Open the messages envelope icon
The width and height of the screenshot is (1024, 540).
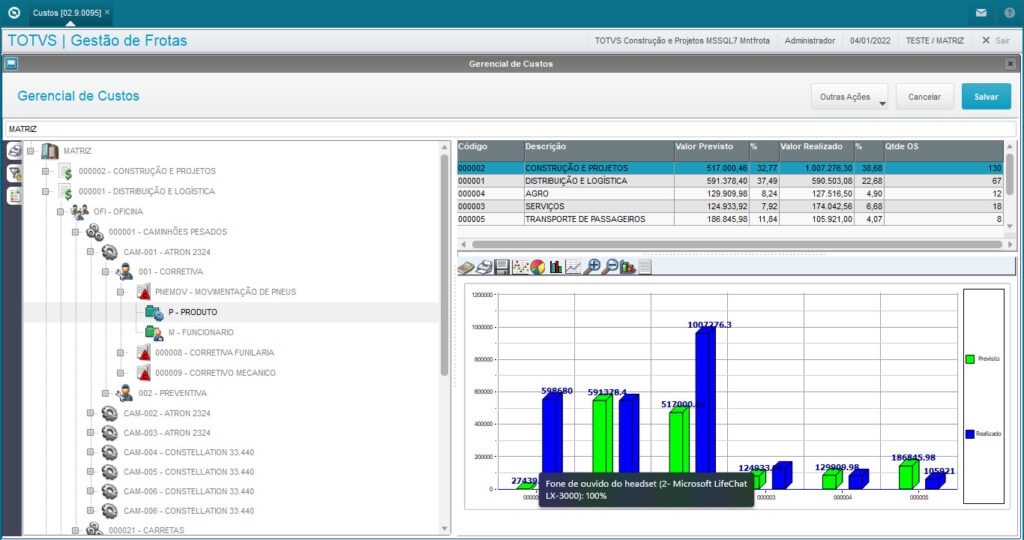click(x=981, y=12)
